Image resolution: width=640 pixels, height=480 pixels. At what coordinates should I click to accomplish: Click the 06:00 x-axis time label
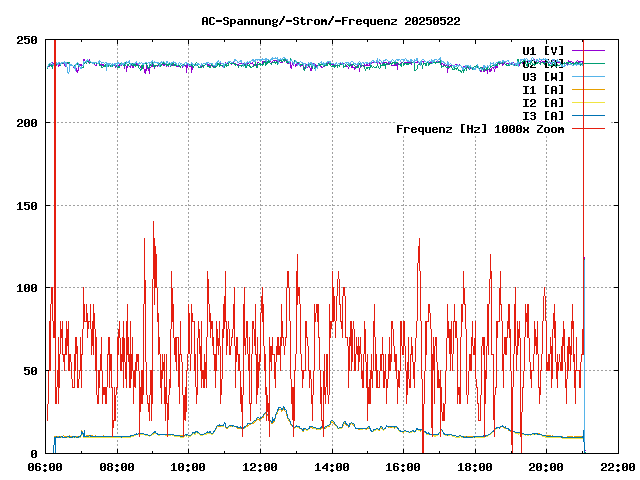[46, 467]
